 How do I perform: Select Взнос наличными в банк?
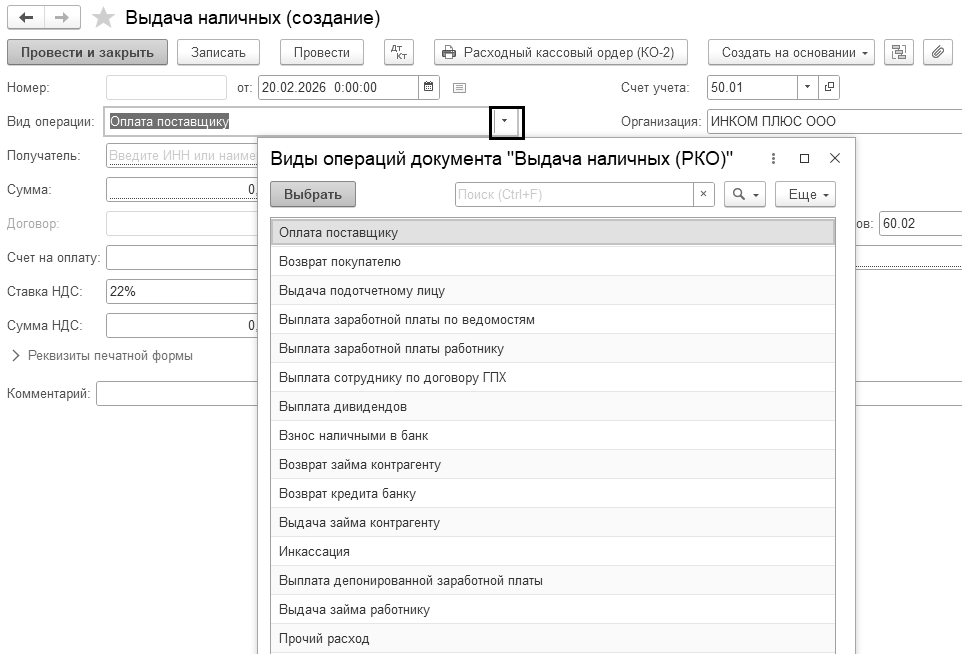553,436
